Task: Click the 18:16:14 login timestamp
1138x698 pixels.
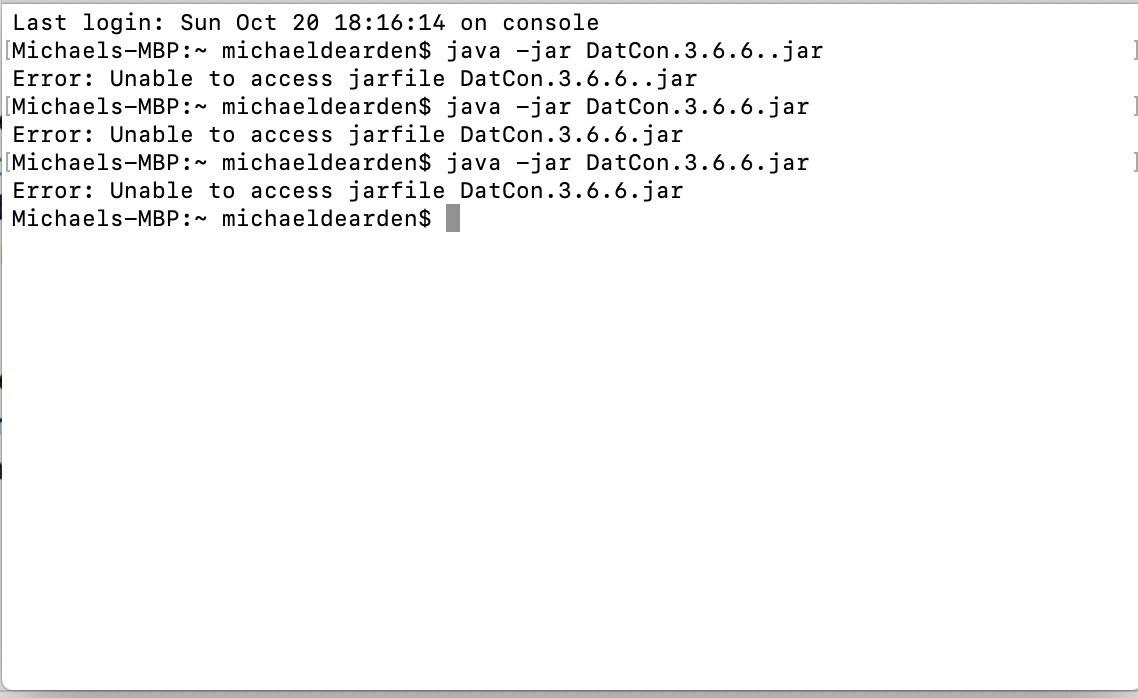Action: click(390, 22)
